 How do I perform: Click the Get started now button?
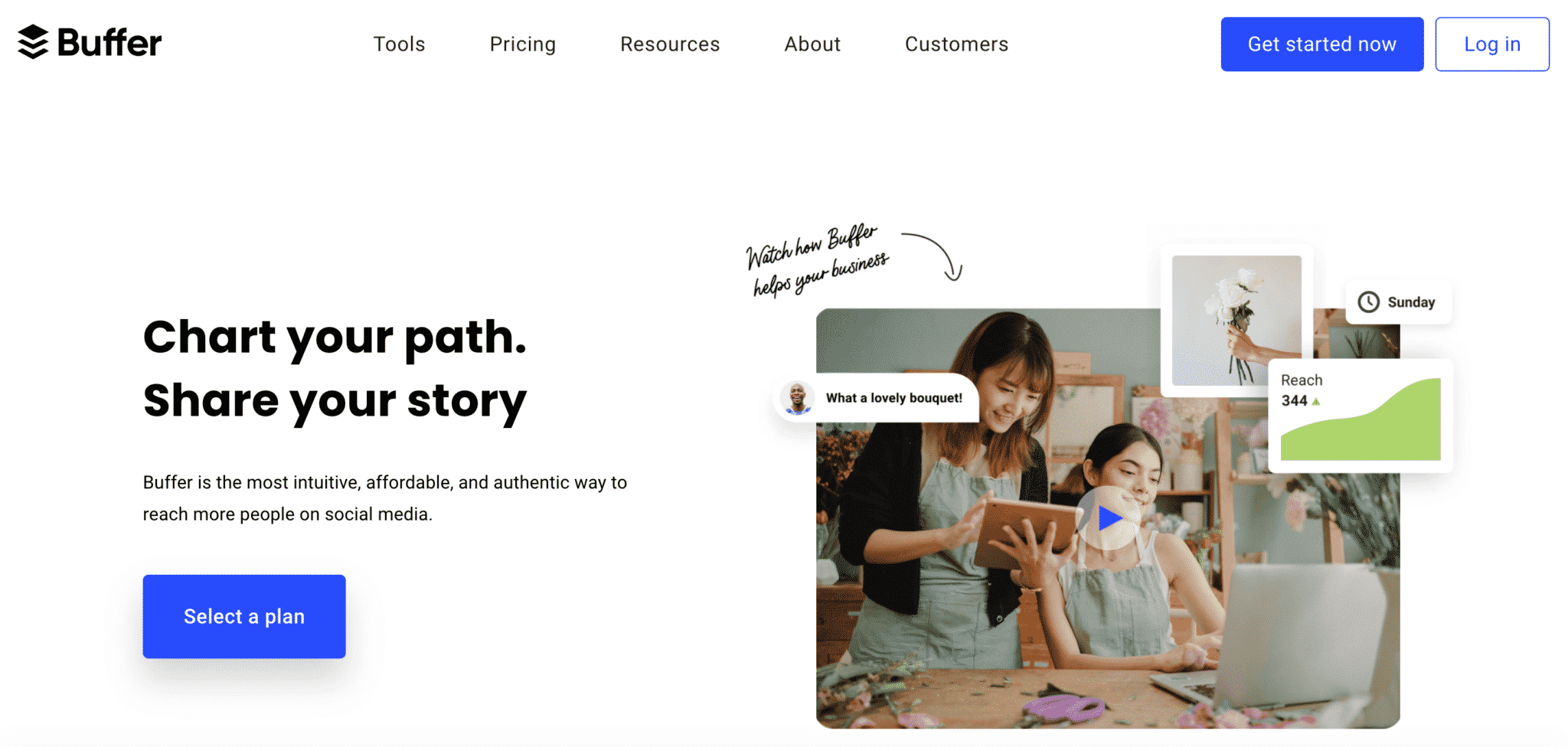[1322, 44]
